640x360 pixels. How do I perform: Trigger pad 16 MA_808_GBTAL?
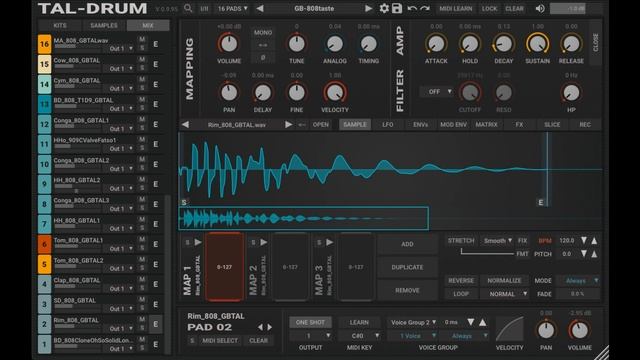point(44,44)
